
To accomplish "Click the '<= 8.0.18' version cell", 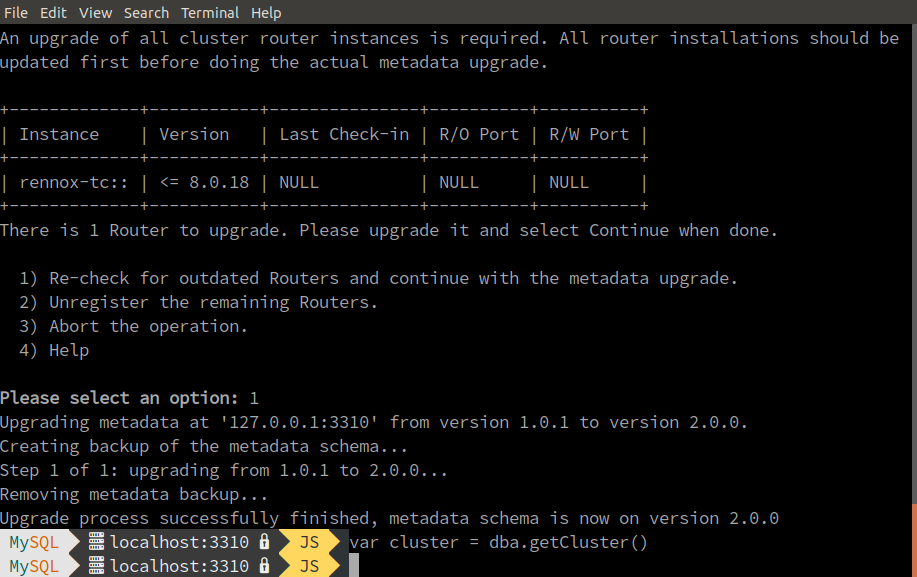I will pyautogui.click(x=204, y=182).
